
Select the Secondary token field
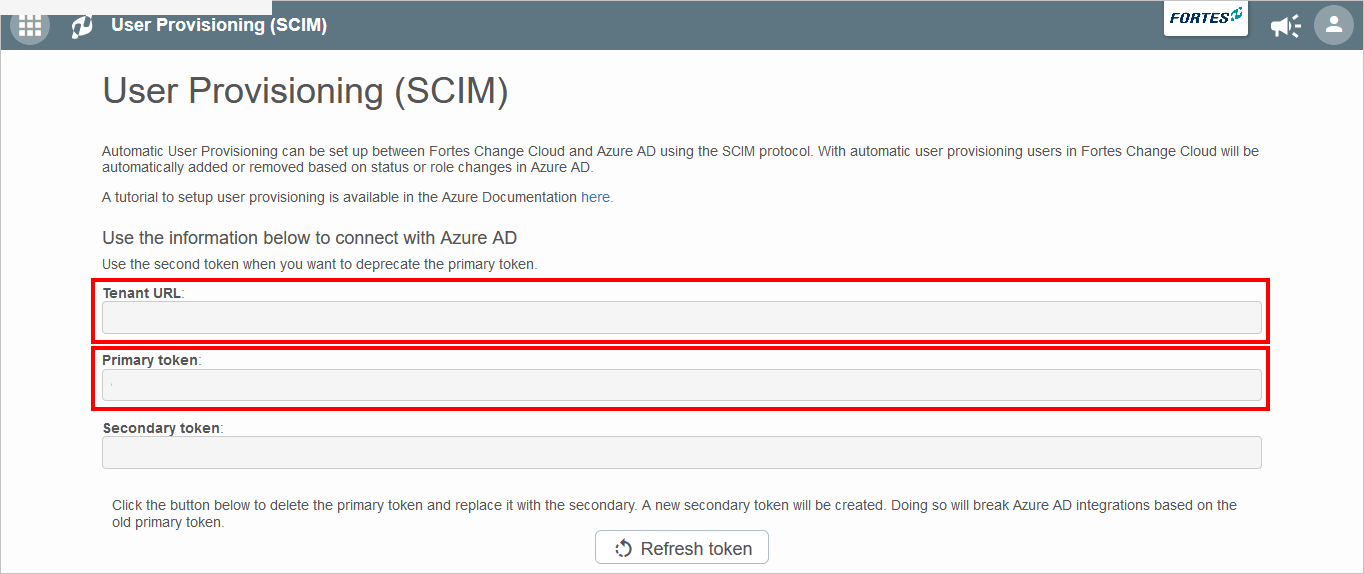coord(682,452)
